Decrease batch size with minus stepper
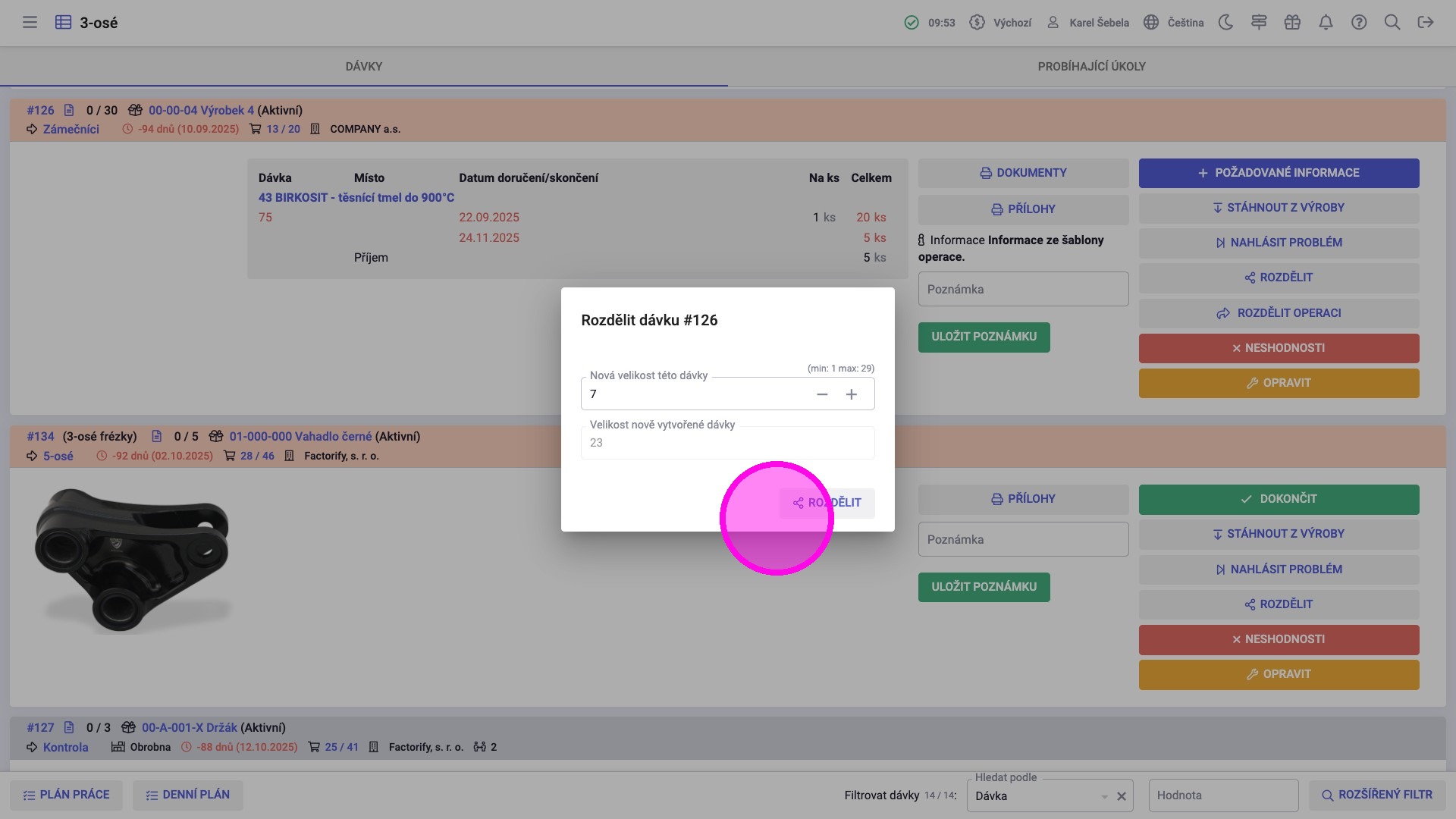 pos(822,394)
